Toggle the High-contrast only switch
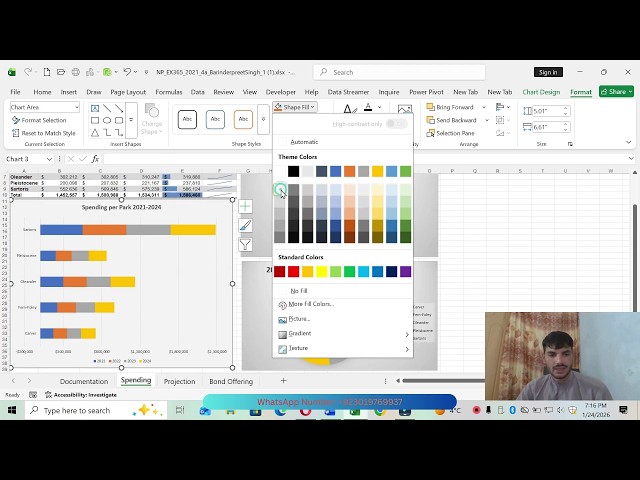Viewport: 640px width, 480px height. [396, 124]
